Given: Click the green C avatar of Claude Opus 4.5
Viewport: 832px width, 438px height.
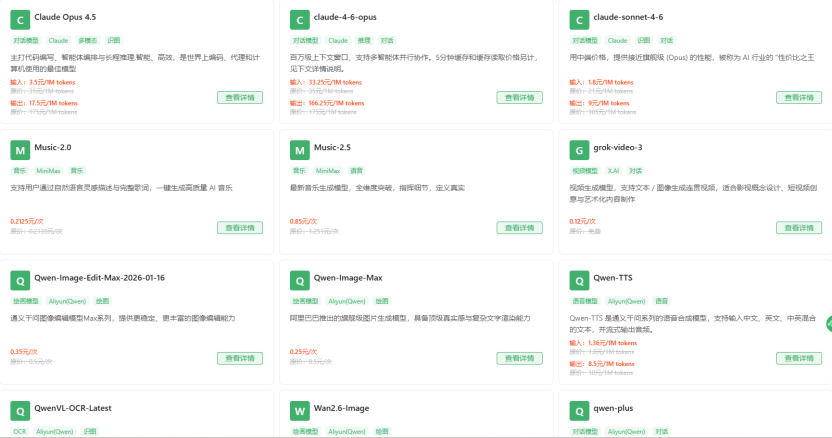Looking at the screenshot, I should click(x=19, y=20).
